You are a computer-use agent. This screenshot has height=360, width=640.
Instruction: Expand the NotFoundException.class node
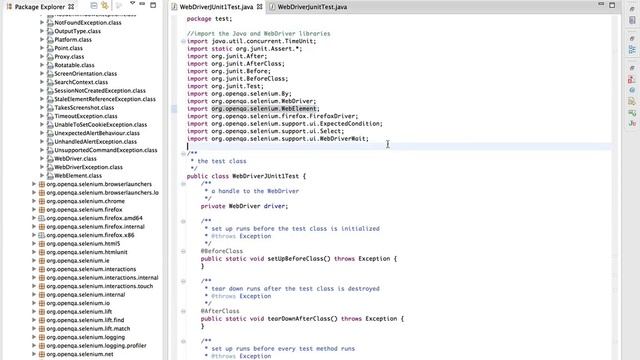[x=42, y=22]
